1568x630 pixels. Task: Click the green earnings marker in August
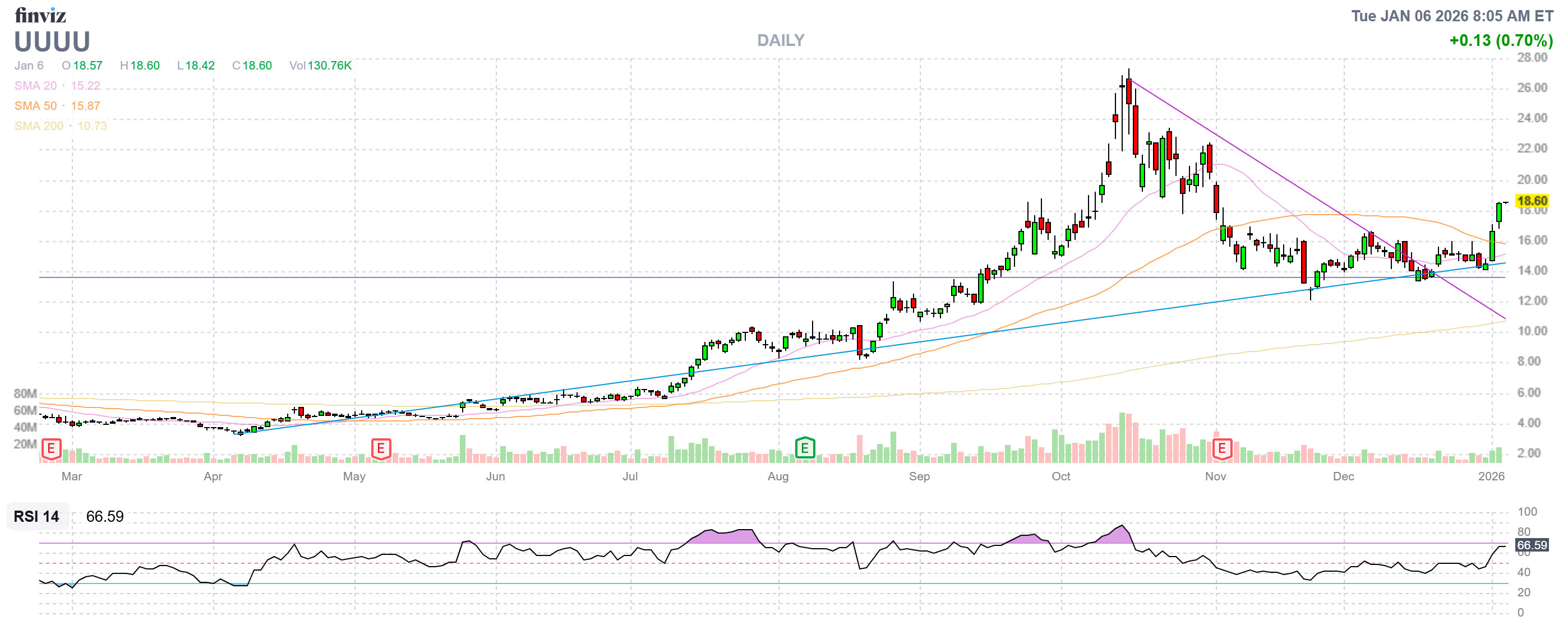805,449
